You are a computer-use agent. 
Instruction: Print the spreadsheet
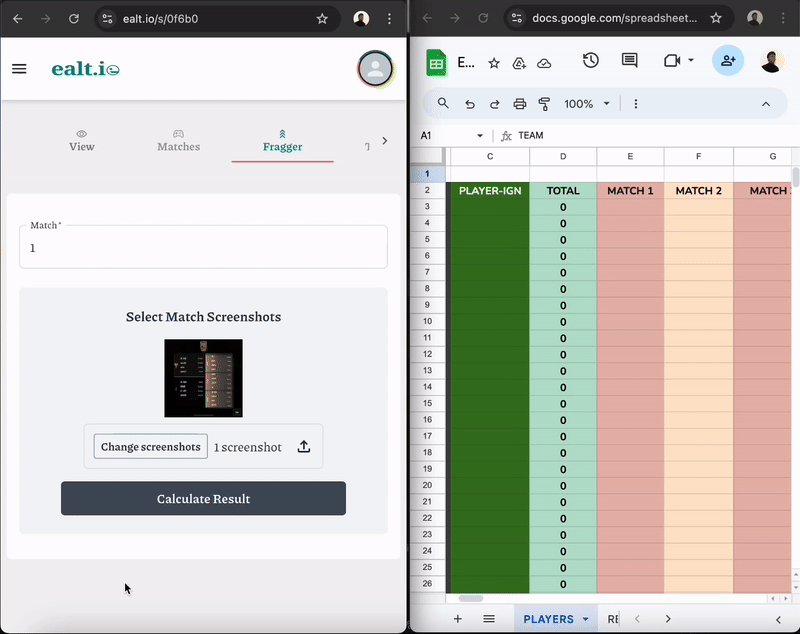(519, 104)
